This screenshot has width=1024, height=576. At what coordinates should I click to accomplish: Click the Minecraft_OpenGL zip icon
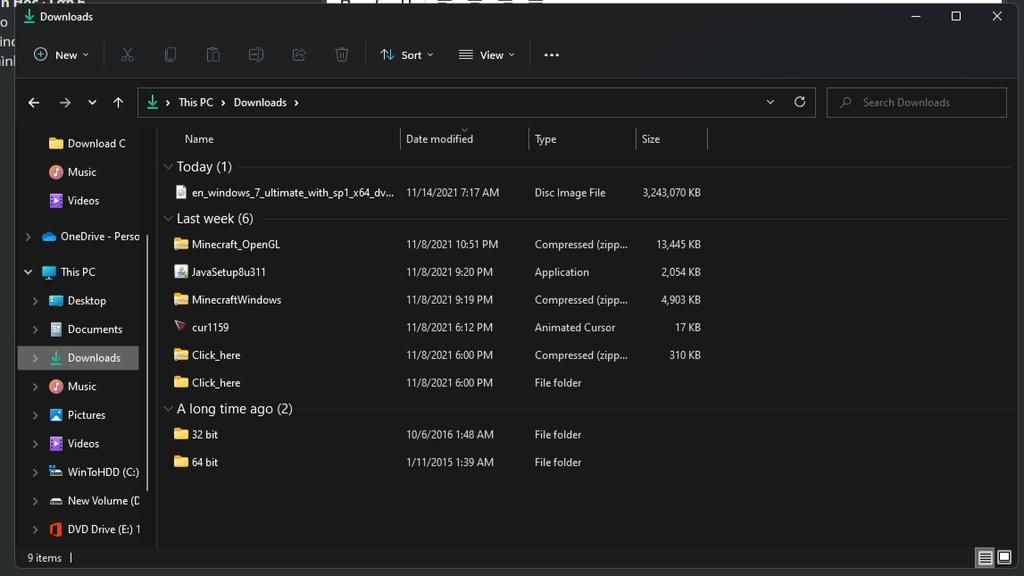point(181,244)
